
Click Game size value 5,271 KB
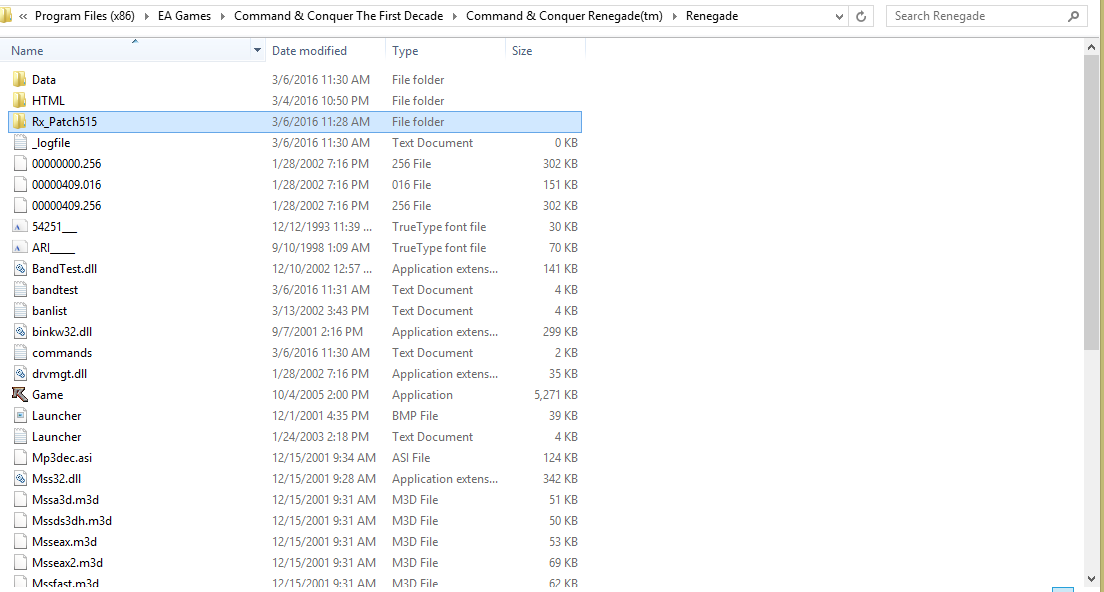click(556, 395)
